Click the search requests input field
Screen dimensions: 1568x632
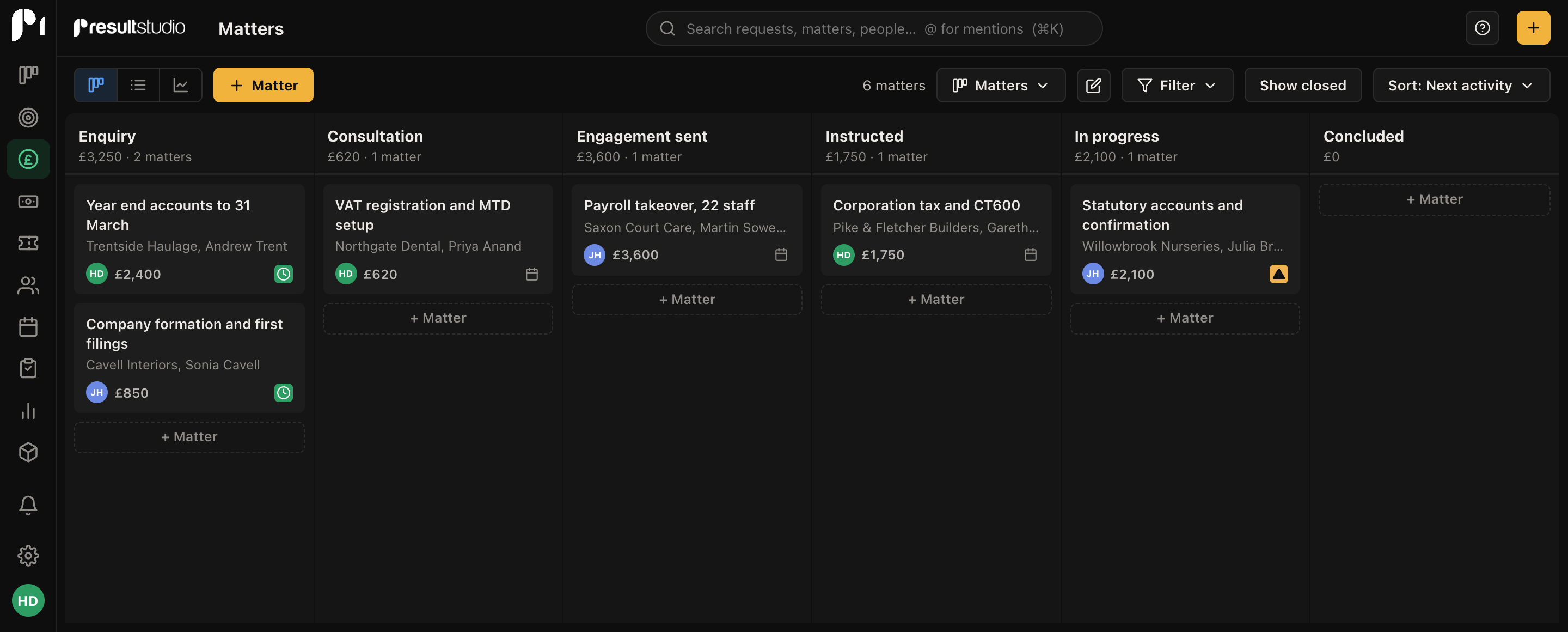(x=873, y=28)
